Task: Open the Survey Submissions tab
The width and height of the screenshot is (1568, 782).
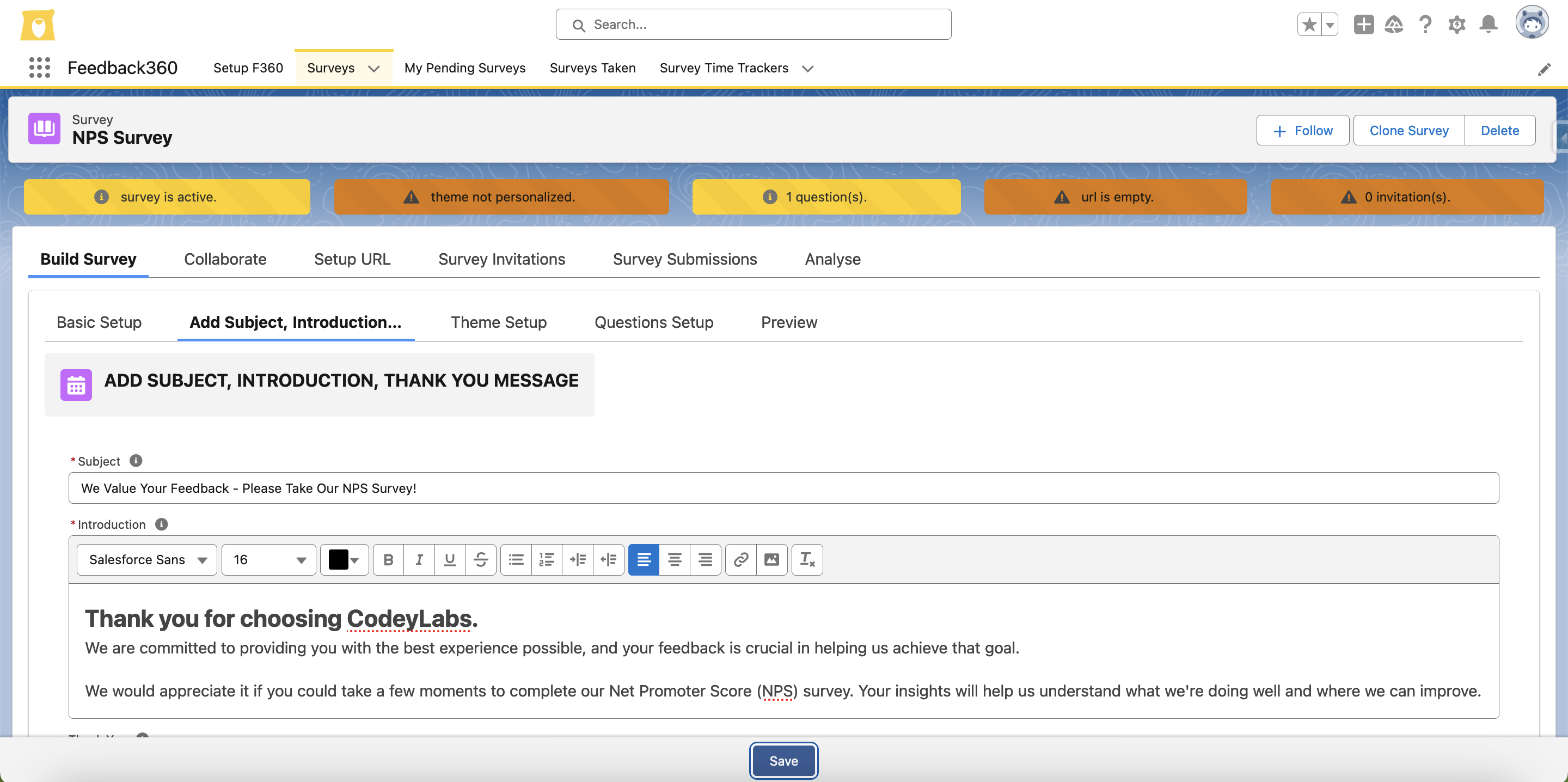Action: (685, 259)
